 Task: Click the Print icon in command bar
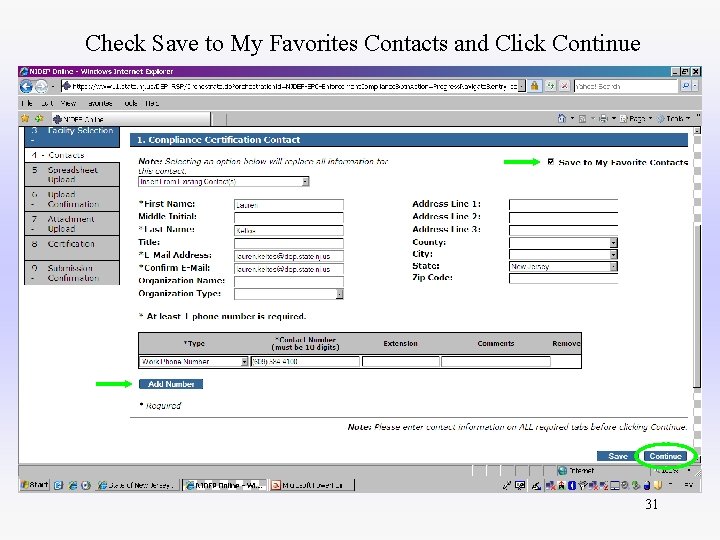(x=603, y=118)
